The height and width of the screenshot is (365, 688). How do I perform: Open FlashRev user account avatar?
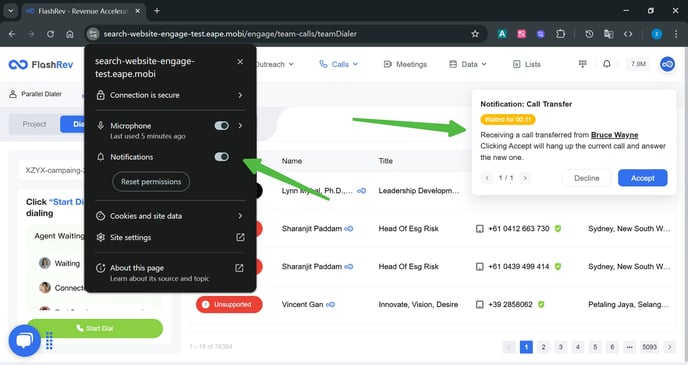pos(667,64)
